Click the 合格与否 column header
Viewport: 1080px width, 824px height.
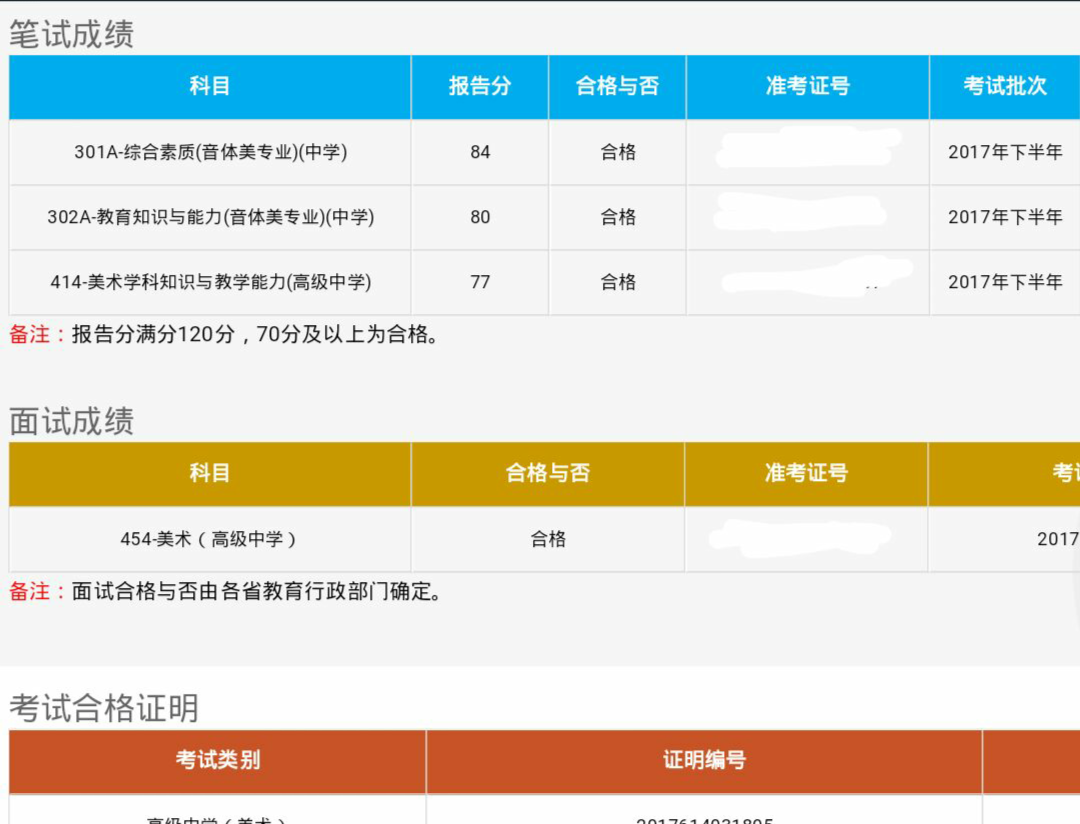pyautogui.click(x=616, y=87)
